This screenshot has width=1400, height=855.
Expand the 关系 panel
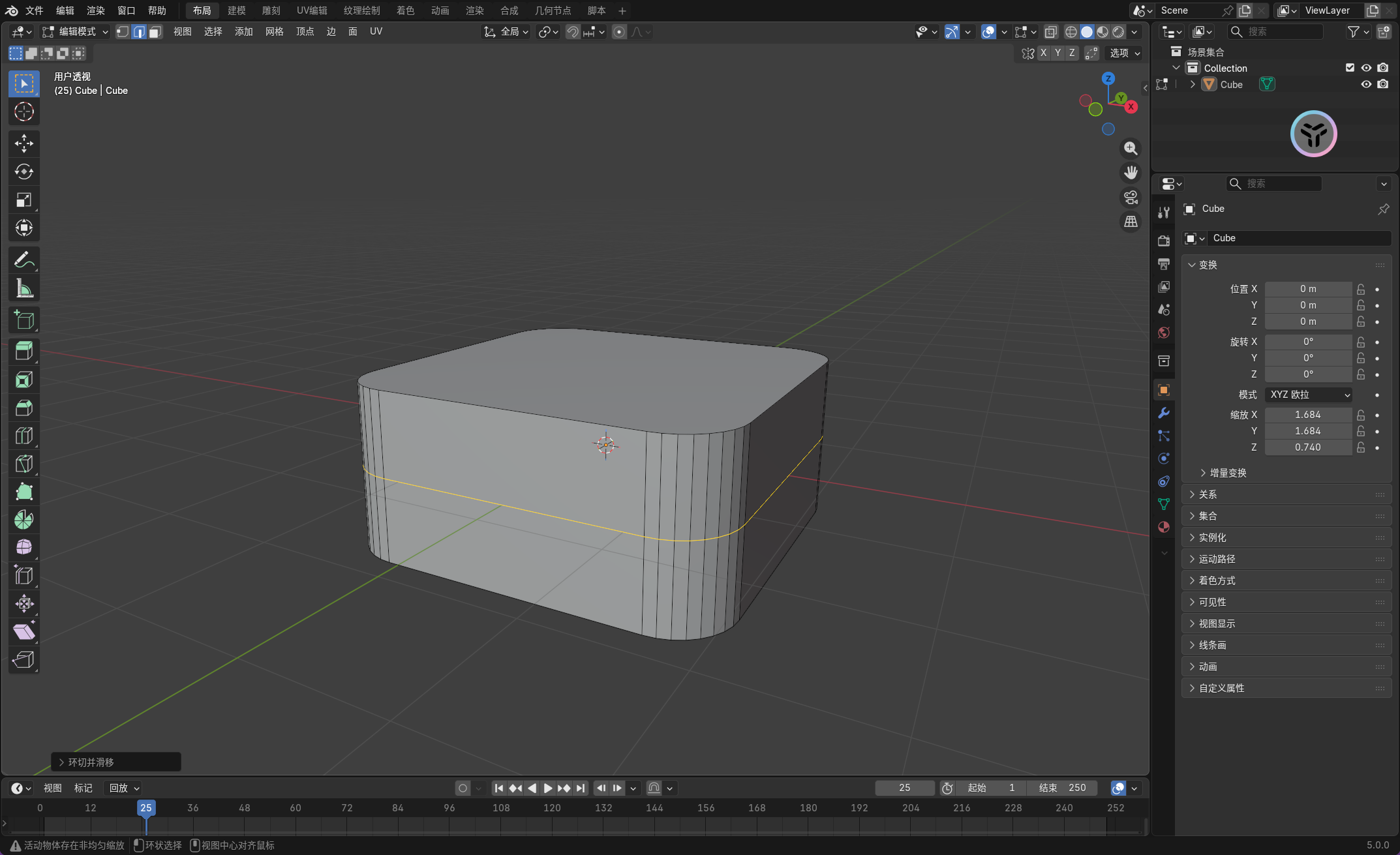pos(1208,494)
